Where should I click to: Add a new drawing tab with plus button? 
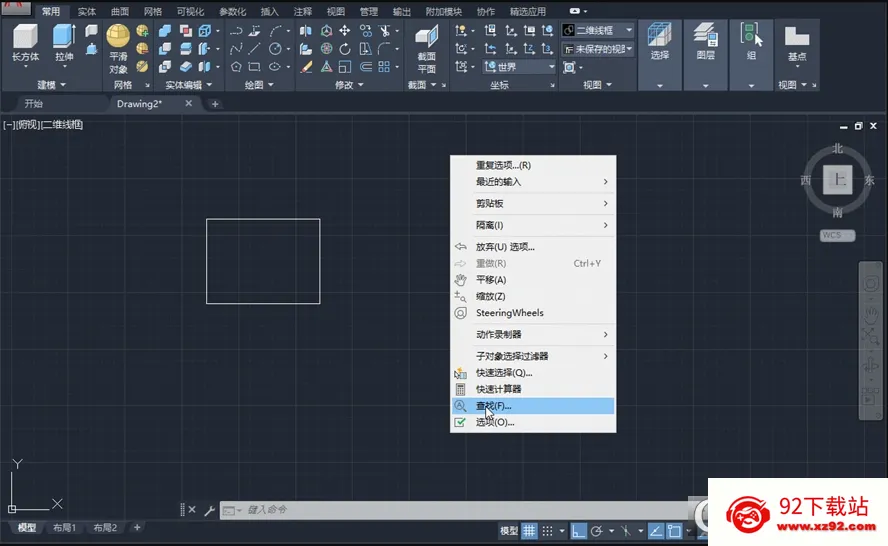[x=215, y=104]
